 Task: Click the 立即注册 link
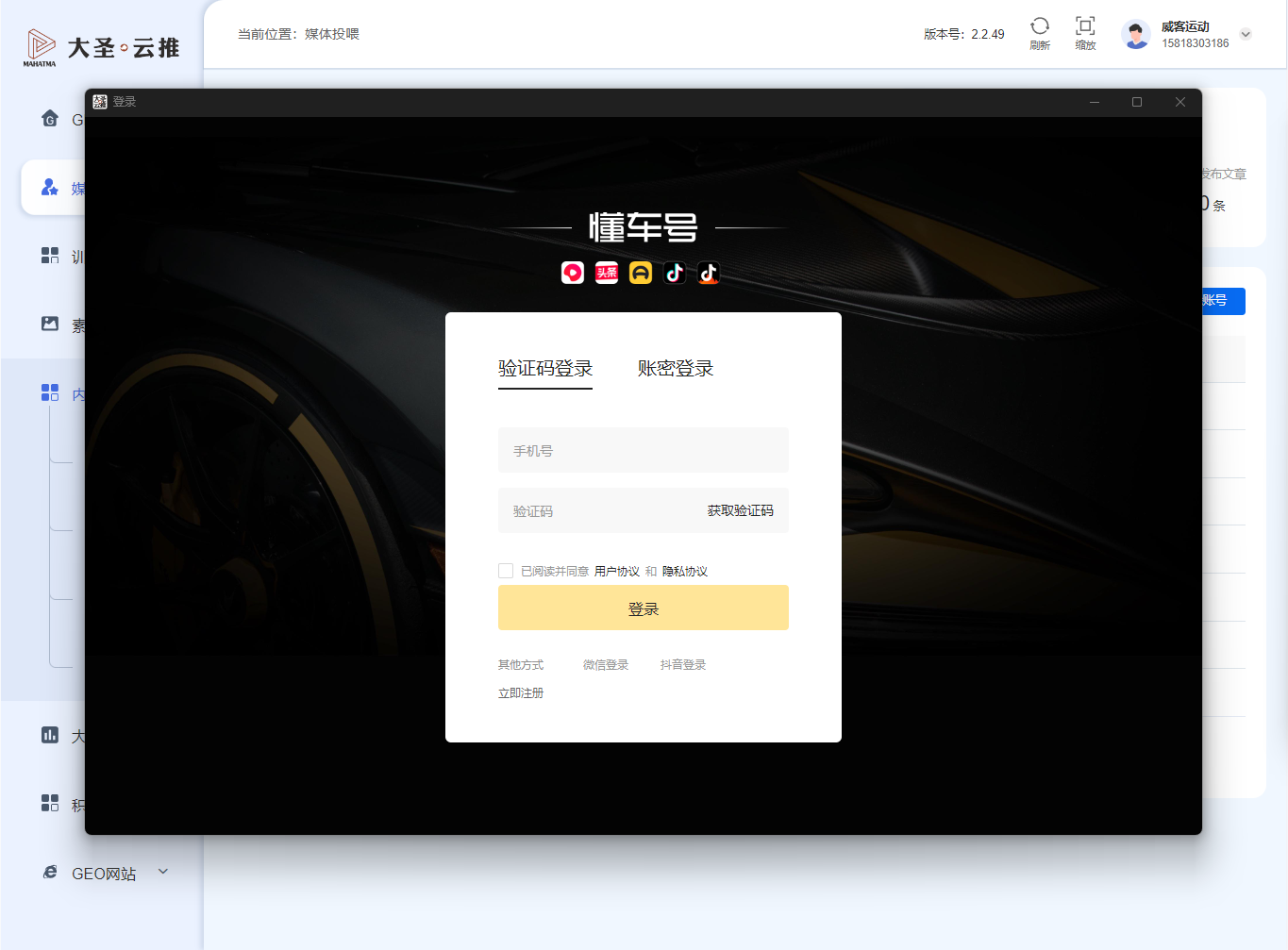point(521,693)
